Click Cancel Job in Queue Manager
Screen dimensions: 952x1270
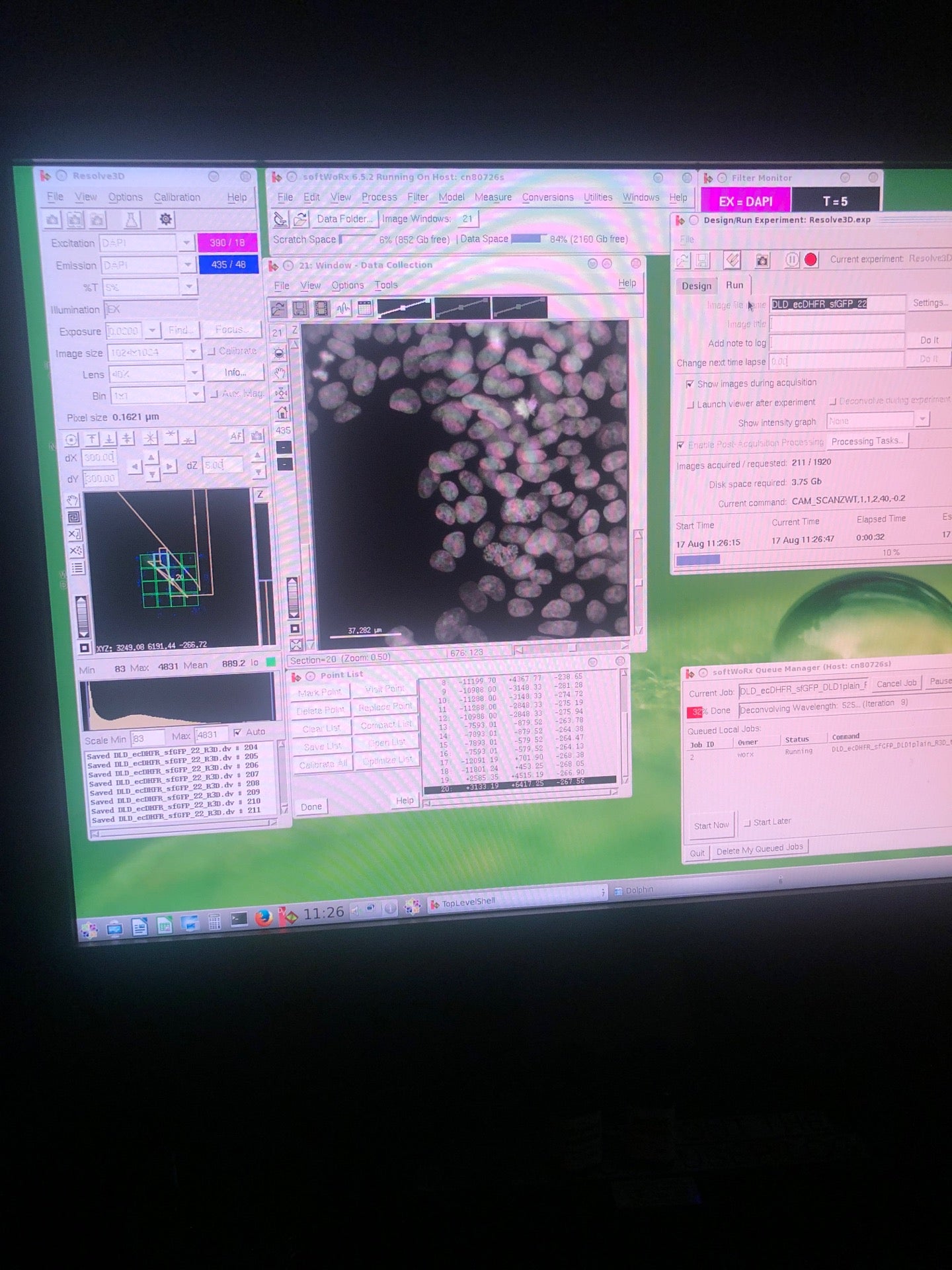(896, 683)
